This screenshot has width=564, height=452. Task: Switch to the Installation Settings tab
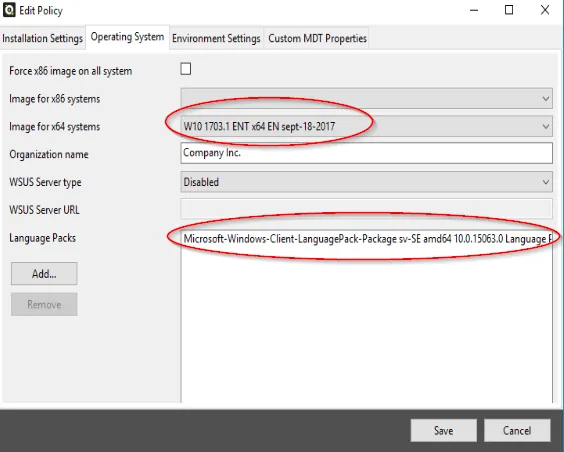pyautogui.click(x=42, y=38)
